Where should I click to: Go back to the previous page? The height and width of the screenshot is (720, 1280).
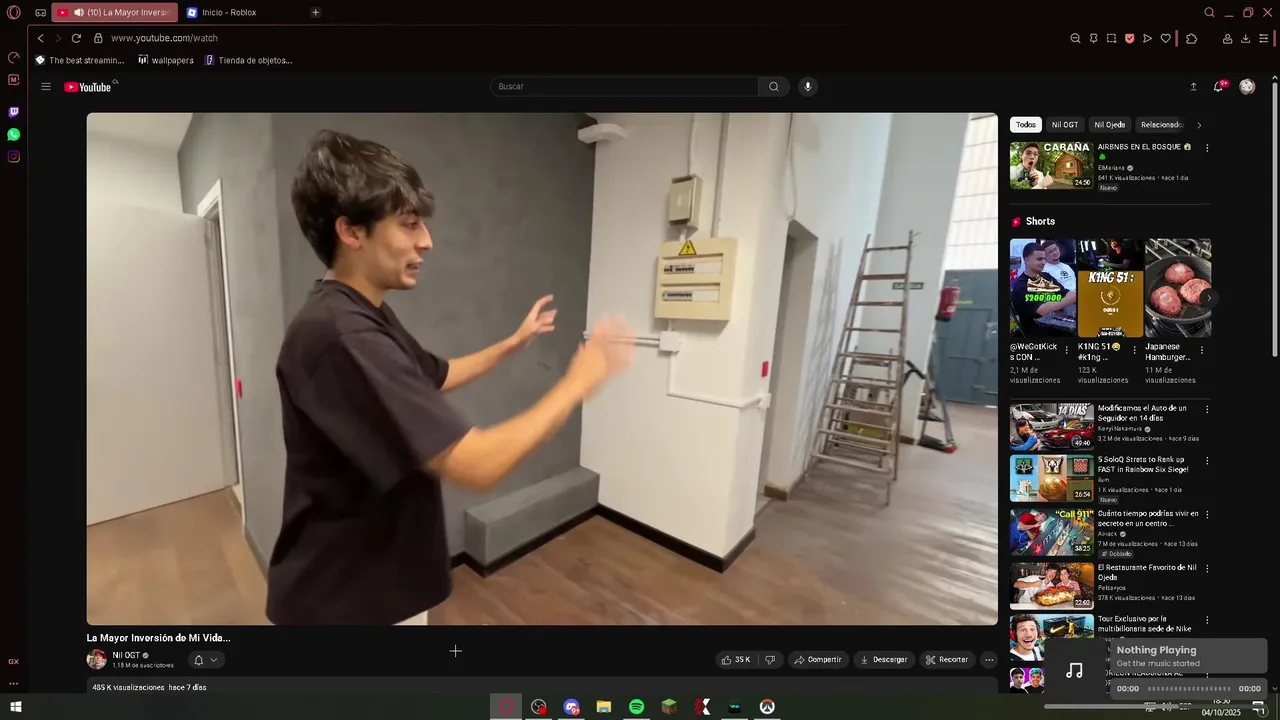tap(40, 38)
